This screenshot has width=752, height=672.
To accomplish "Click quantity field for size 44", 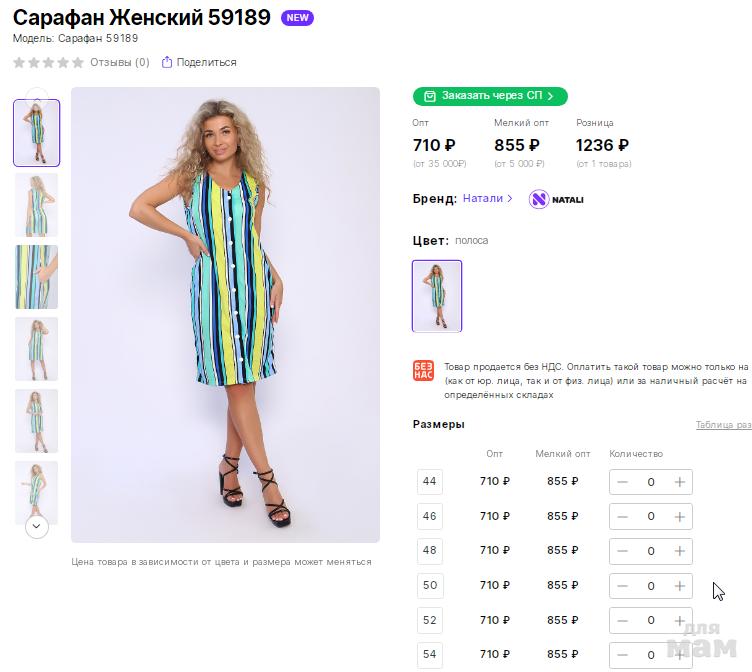I will pyautogui.click(x=651, y=482).
